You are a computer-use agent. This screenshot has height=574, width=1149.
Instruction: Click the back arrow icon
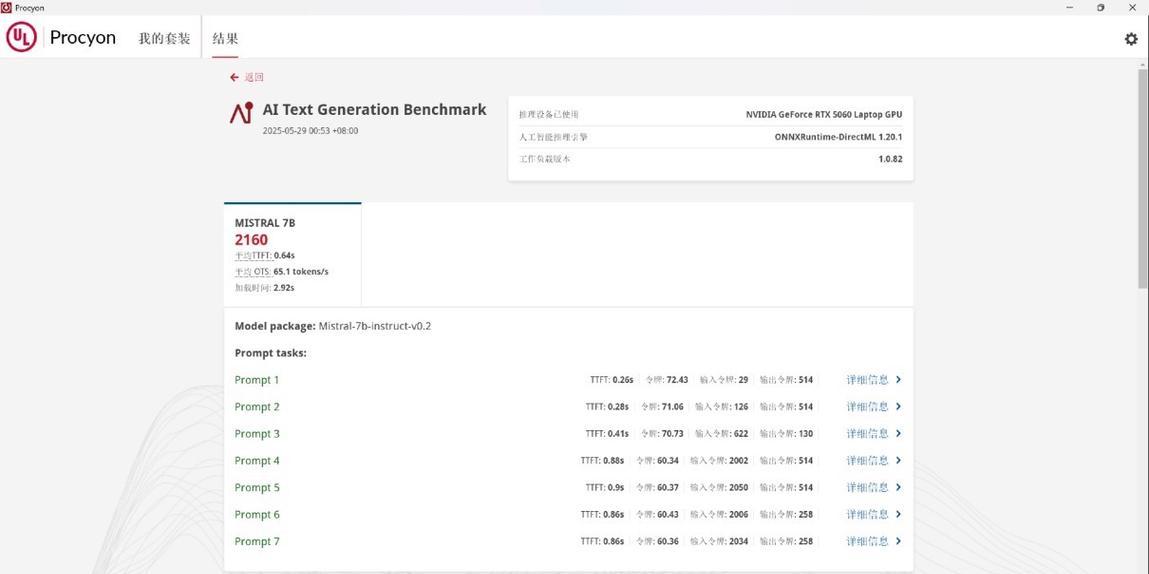click(x=234, y=77)
